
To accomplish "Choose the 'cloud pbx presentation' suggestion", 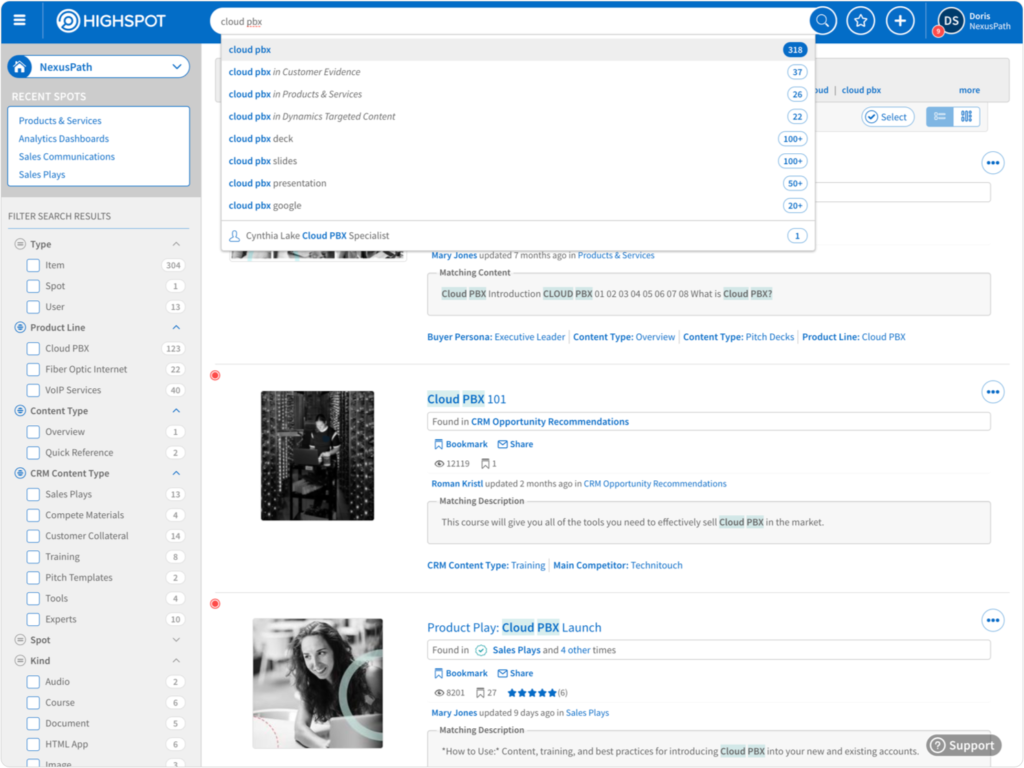I will click(x=518, y=183).
